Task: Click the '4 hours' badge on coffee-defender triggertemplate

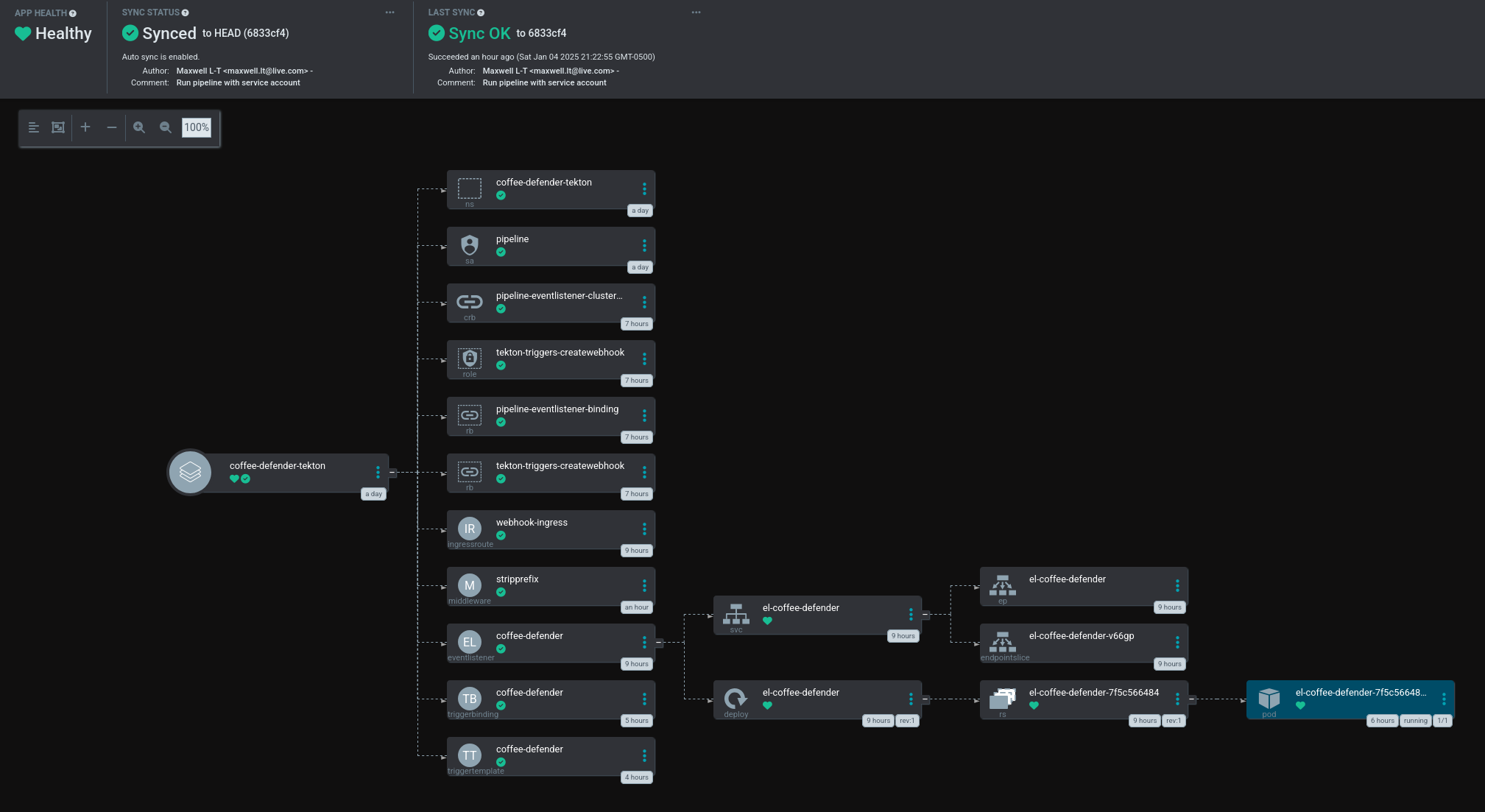Action: tap(637, 777)
